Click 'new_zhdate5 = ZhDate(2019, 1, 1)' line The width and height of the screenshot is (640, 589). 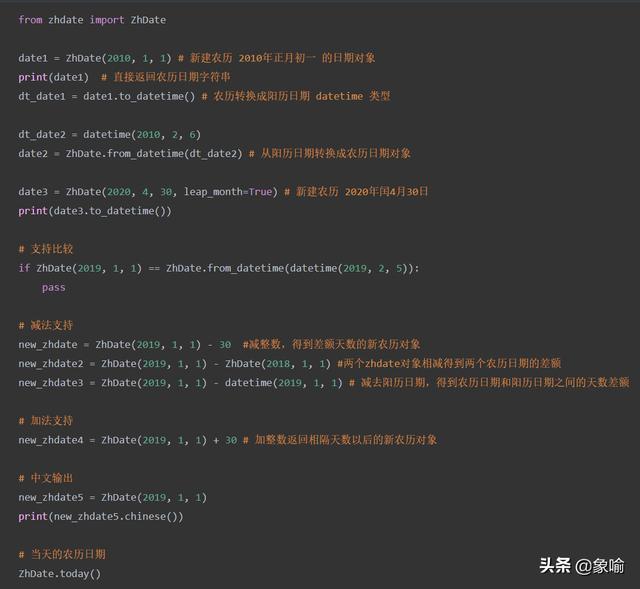pos(113,498)
